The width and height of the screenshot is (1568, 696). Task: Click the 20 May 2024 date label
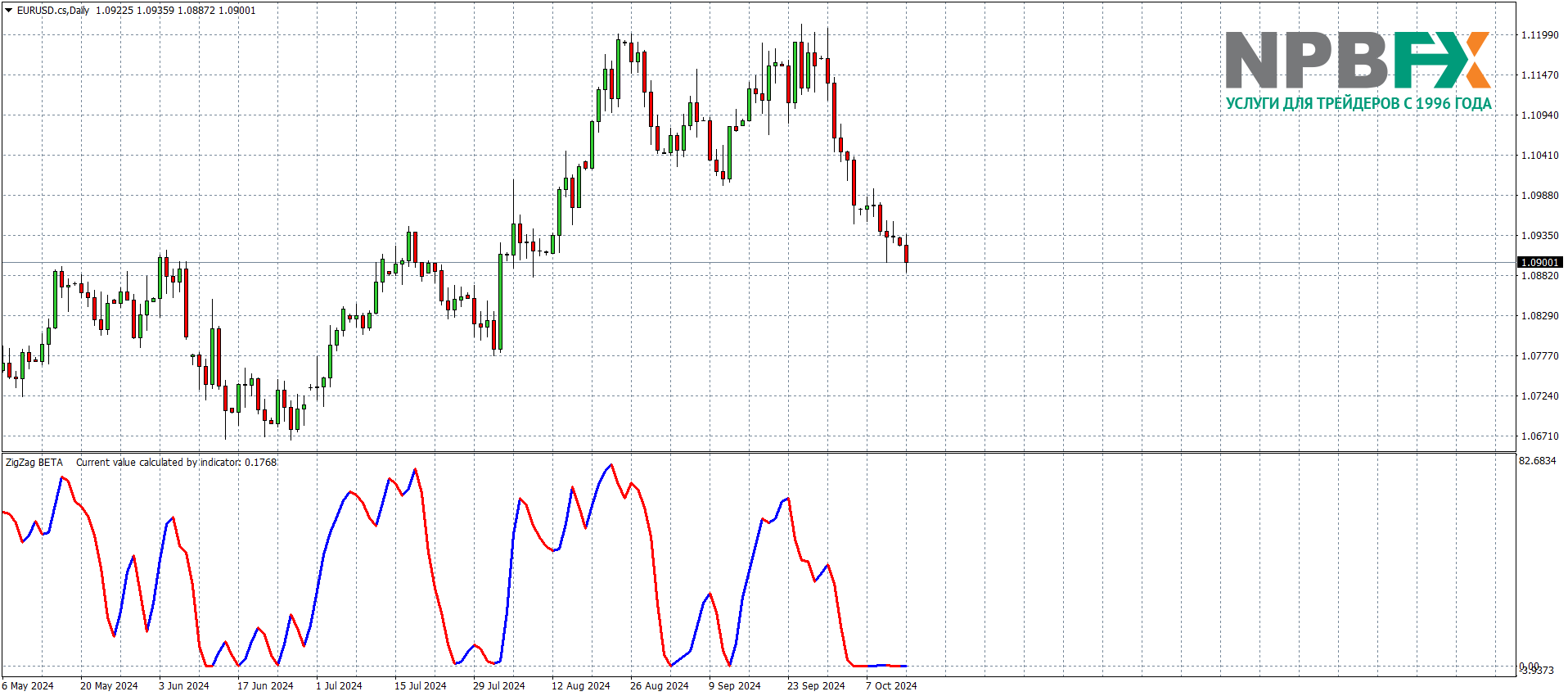coord(109,686)
